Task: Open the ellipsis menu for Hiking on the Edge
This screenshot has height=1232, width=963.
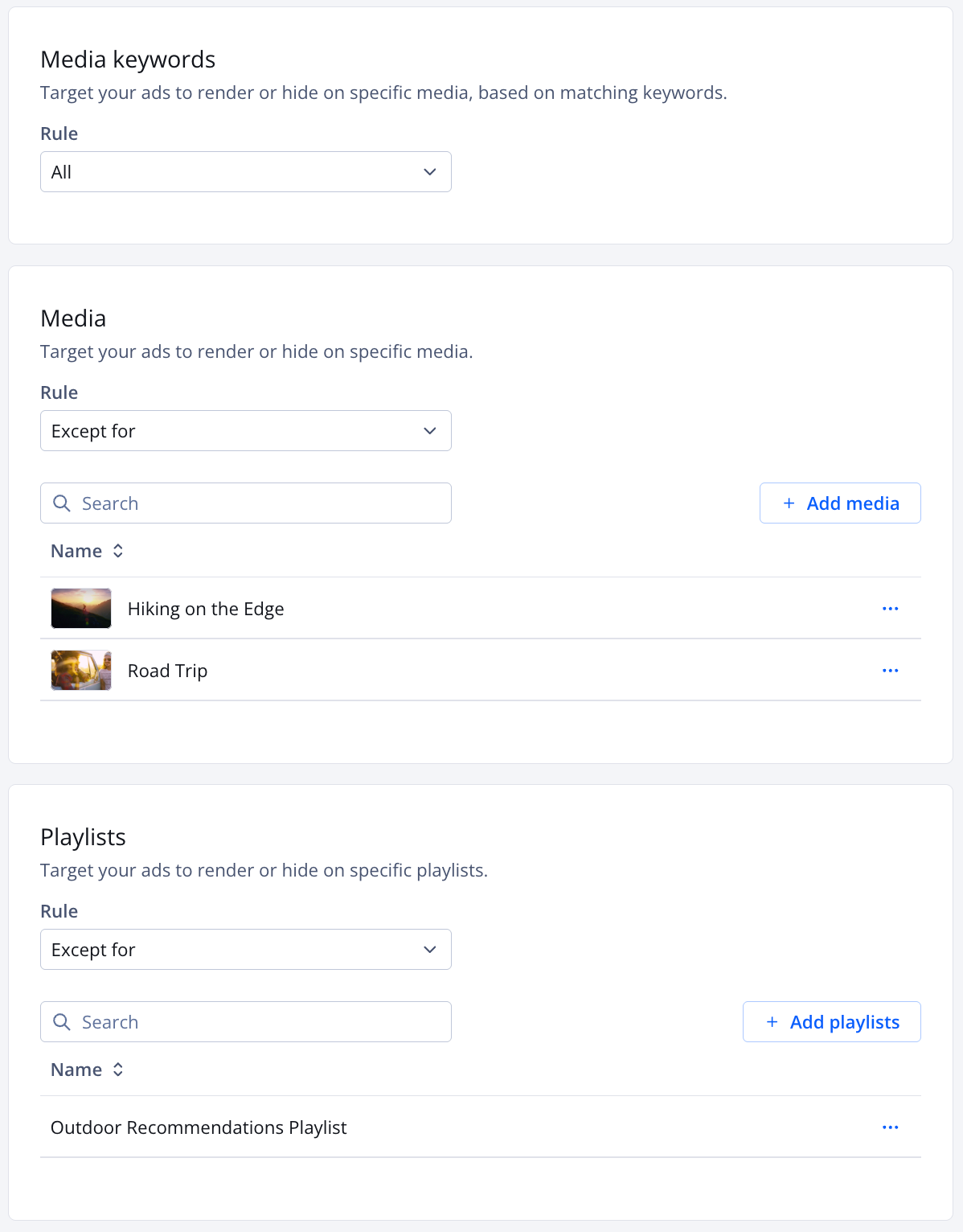Action: (x=890, y=608)
